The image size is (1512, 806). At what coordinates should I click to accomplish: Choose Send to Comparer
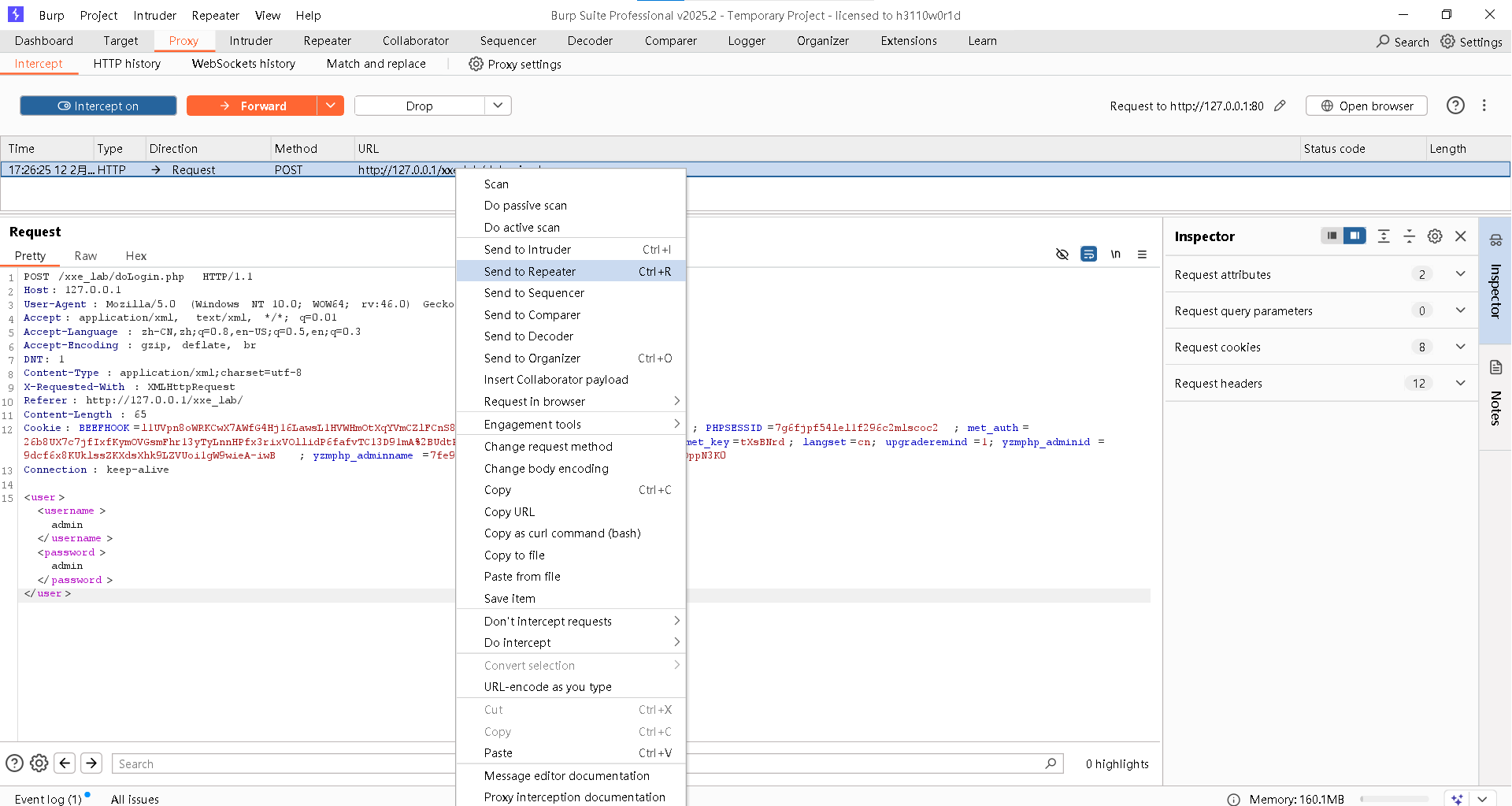point(571,314)
